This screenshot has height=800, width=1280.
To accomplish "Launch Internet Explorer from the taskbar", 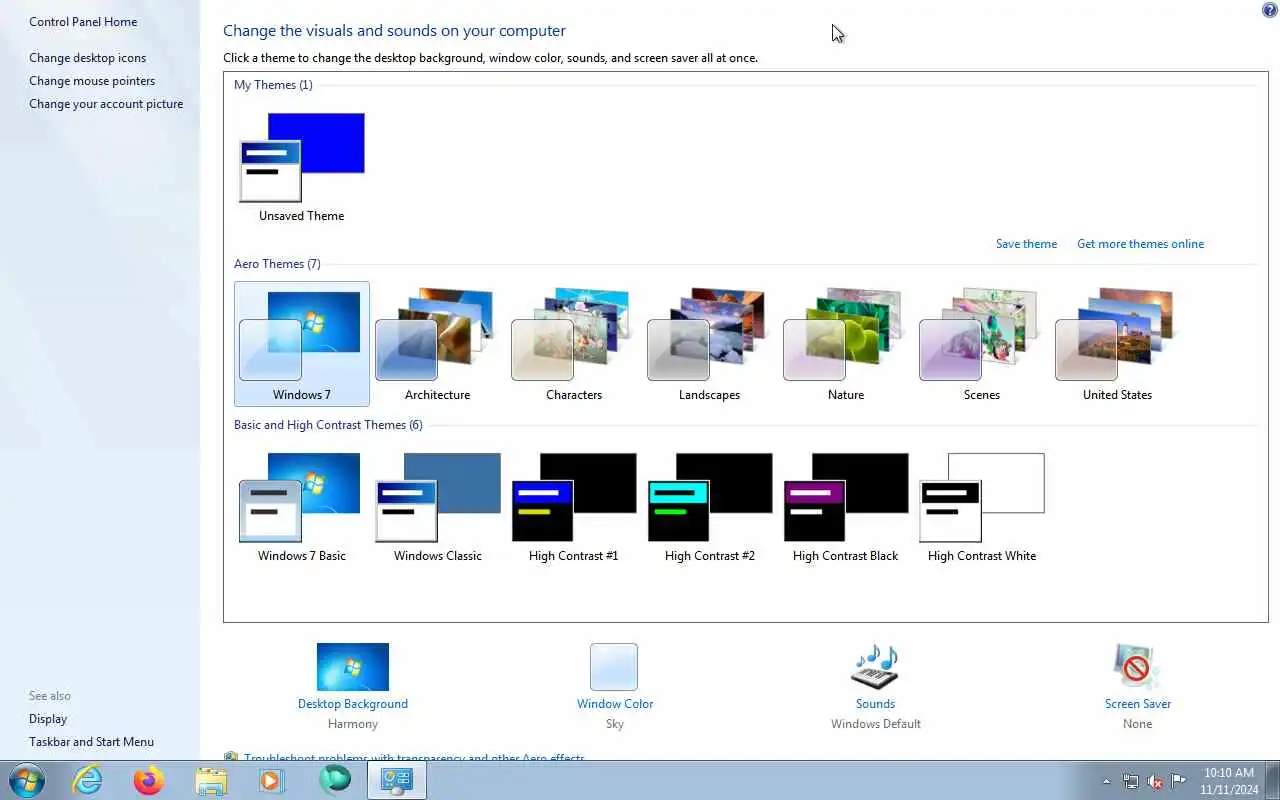I will [88, 780].
